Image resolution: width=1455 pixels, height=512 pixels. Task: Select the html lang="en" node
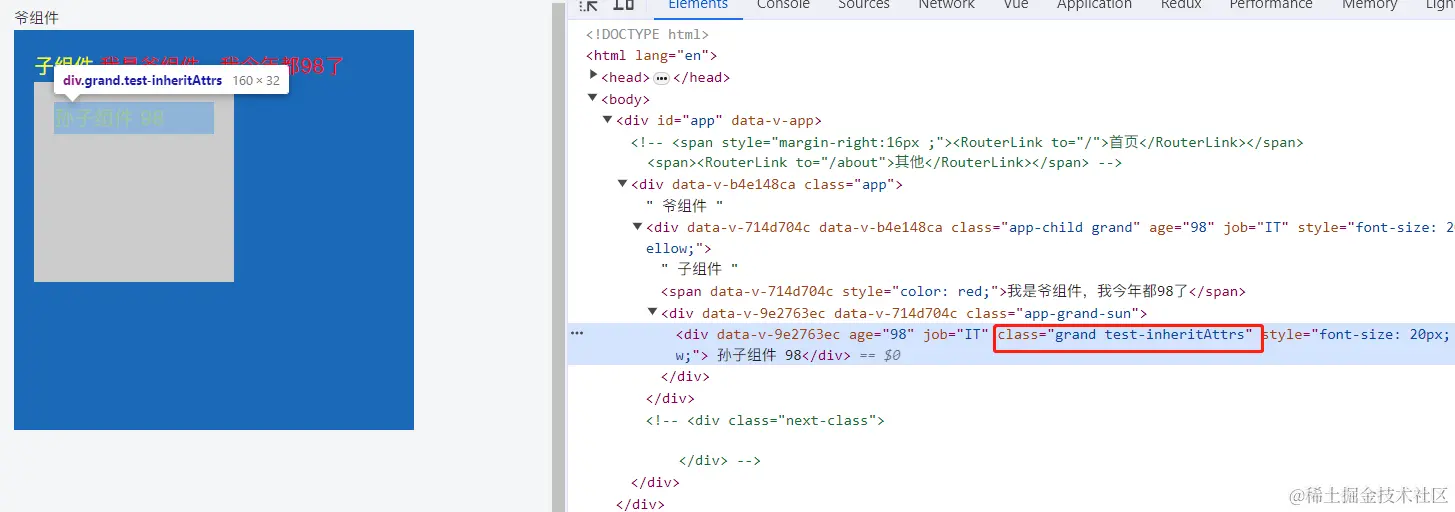tap(651, 56)
